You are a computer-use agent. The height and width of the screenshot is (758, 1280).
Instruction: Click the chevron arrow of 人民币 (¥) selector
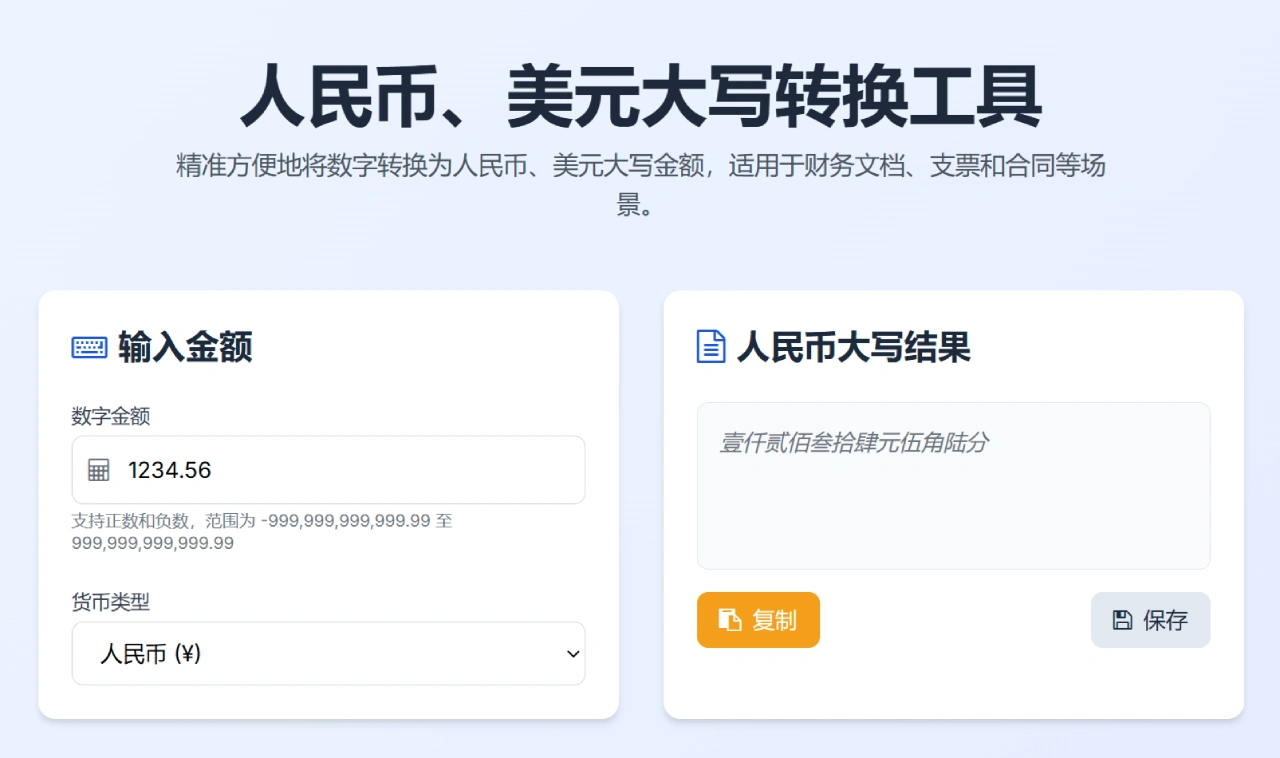573,654
